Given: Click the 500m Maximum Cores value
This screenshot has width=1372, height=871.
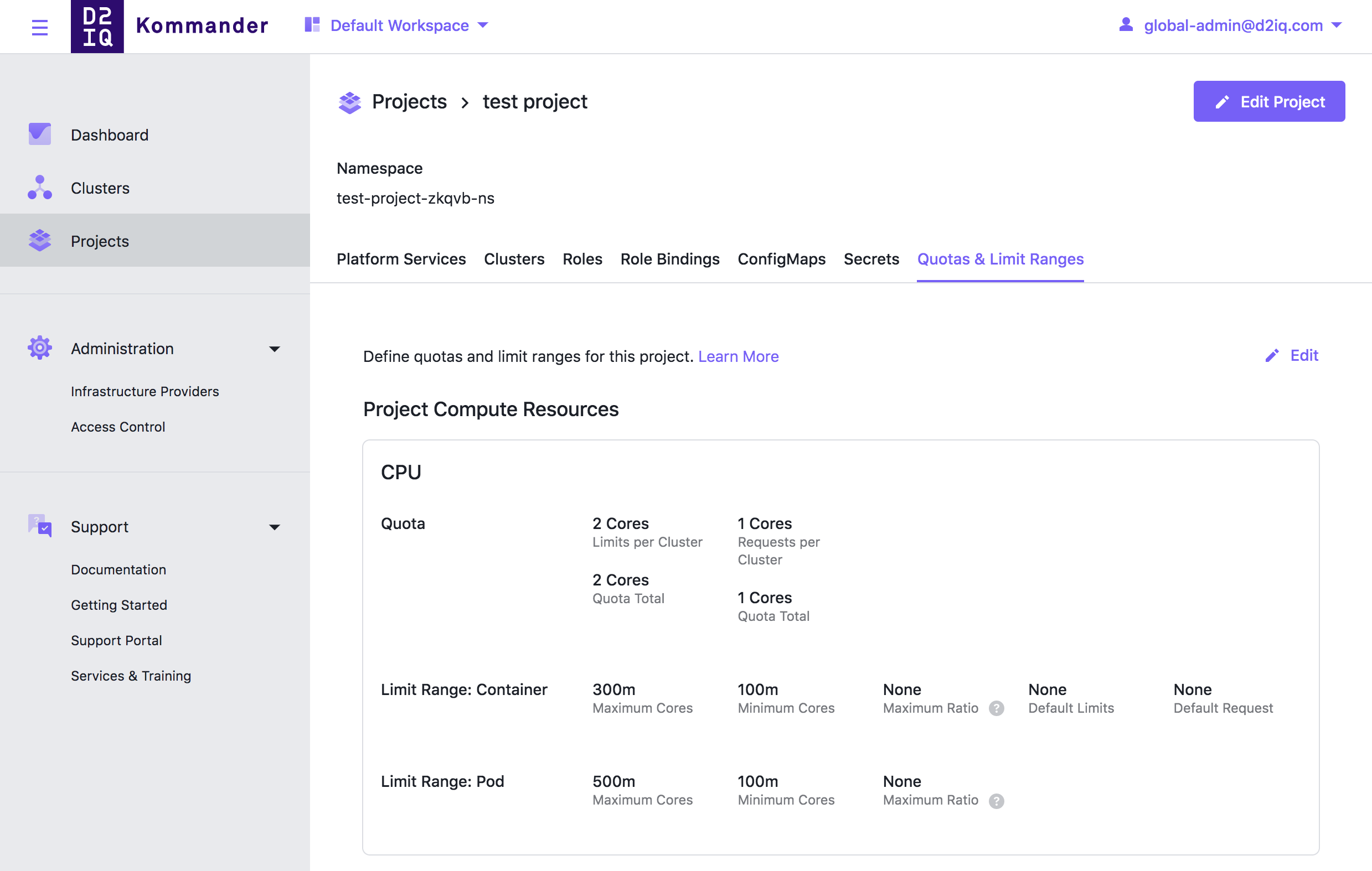Looking at the screenshot, I should pos(613,781).
